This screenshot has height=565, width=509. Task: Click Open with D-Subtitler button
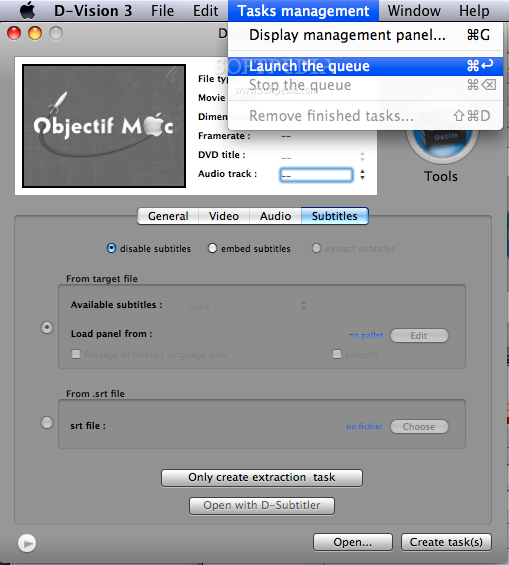tap(262, 506)
